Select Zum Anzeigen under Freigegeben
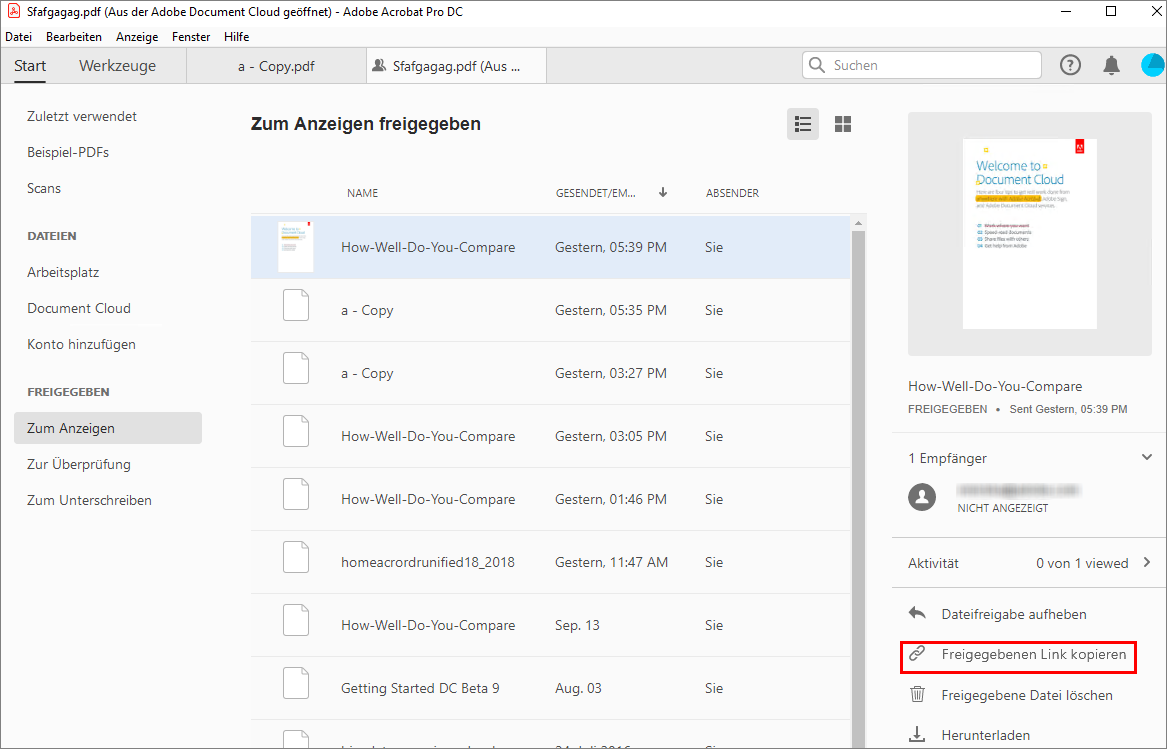The height and width of the screenshot is (749, 1167). coord(108,428)
